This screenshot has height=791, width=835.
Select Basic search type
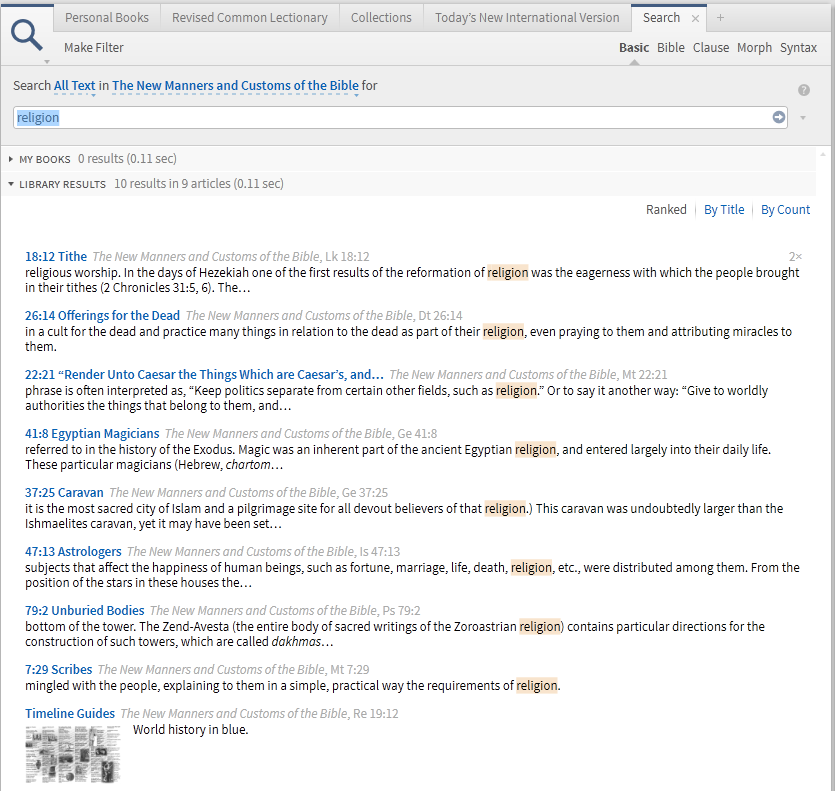tap(634, 48)
